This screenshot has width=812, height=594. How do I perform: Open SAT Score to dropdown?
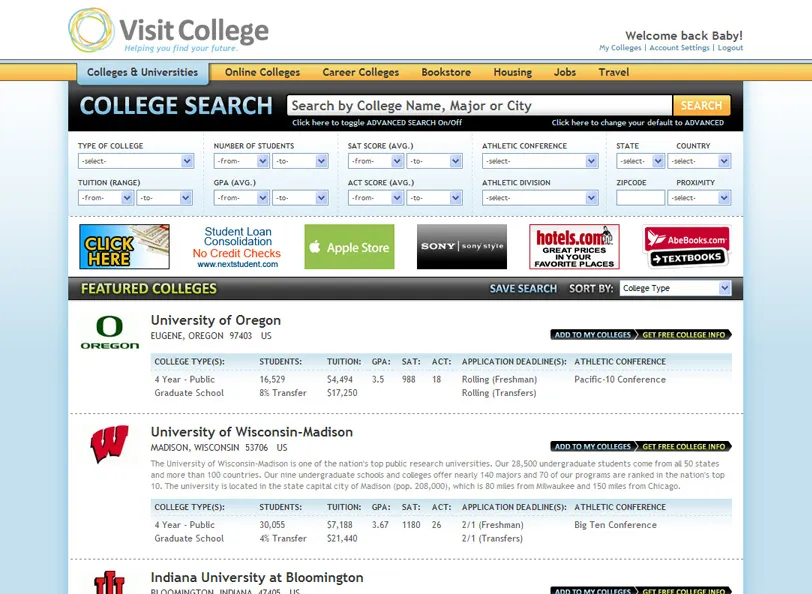[x=434, y=161]
